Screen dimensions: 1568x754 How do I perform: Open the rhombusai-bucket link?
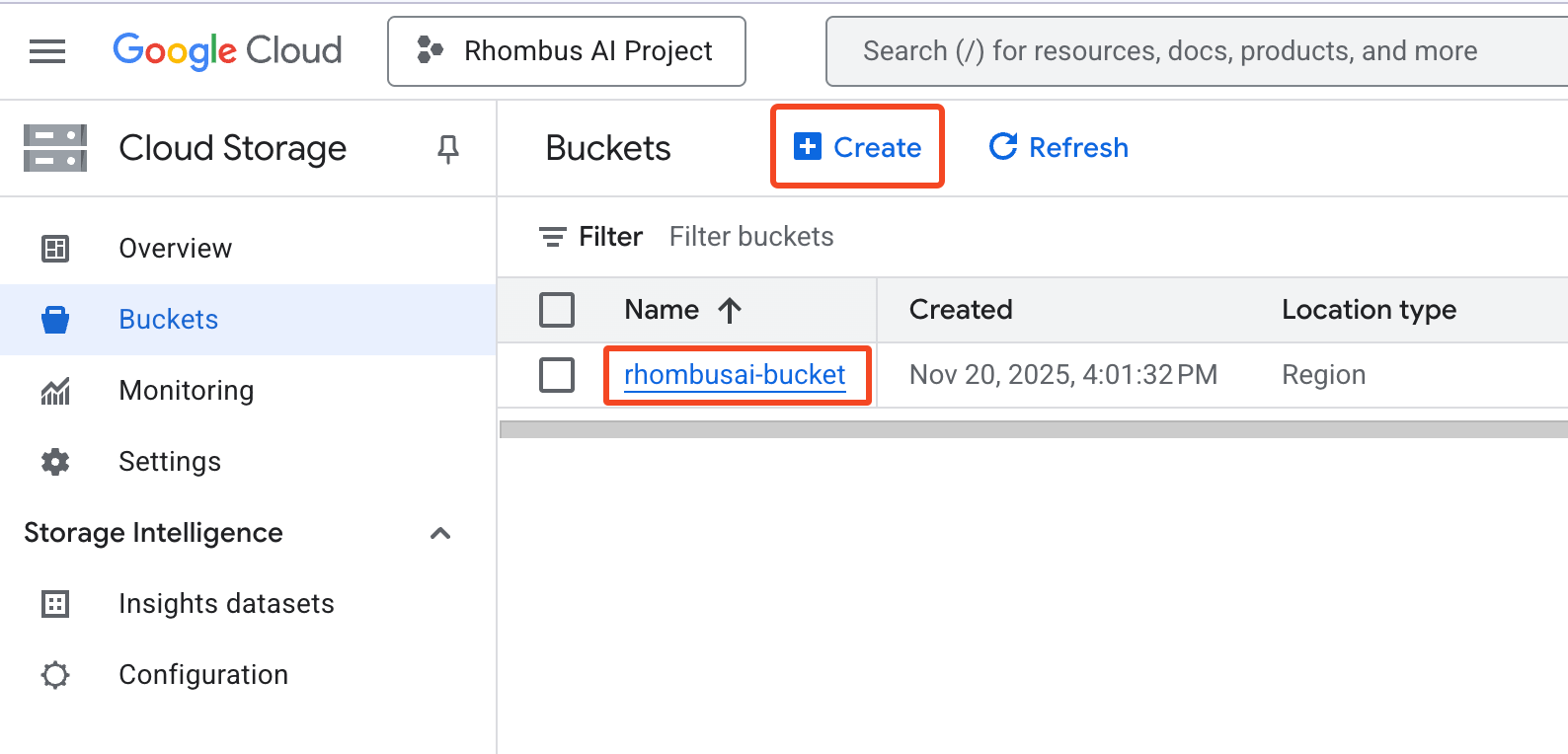pos(735,375)
